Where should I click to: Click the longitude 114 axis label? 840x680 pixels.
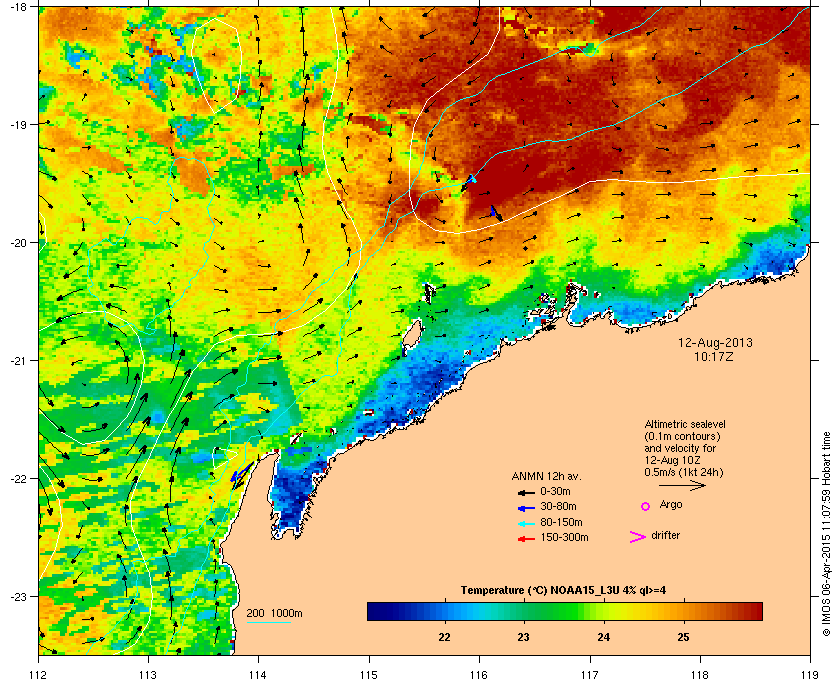pyautogui.click(x=258, y=675)
